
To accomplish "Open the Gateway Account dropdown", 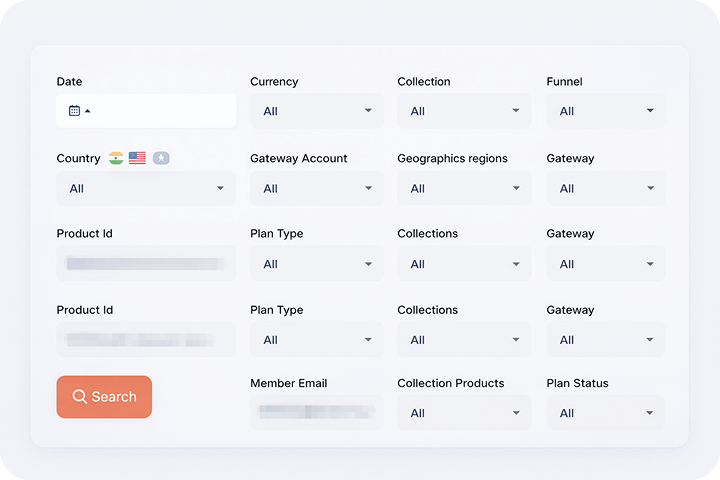I will (316, 188).
